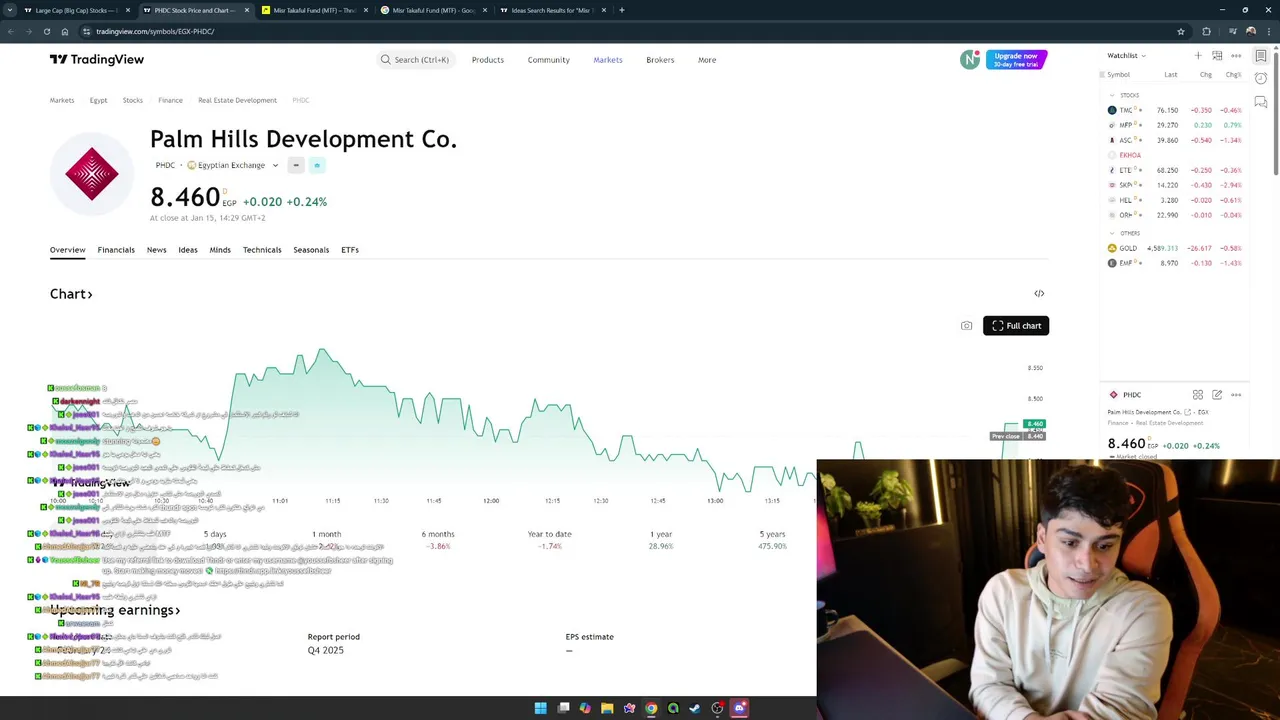Open the Watchlist name dropdown
The width and height of the screenshot is (1280, 720).
click(1126, 56)
